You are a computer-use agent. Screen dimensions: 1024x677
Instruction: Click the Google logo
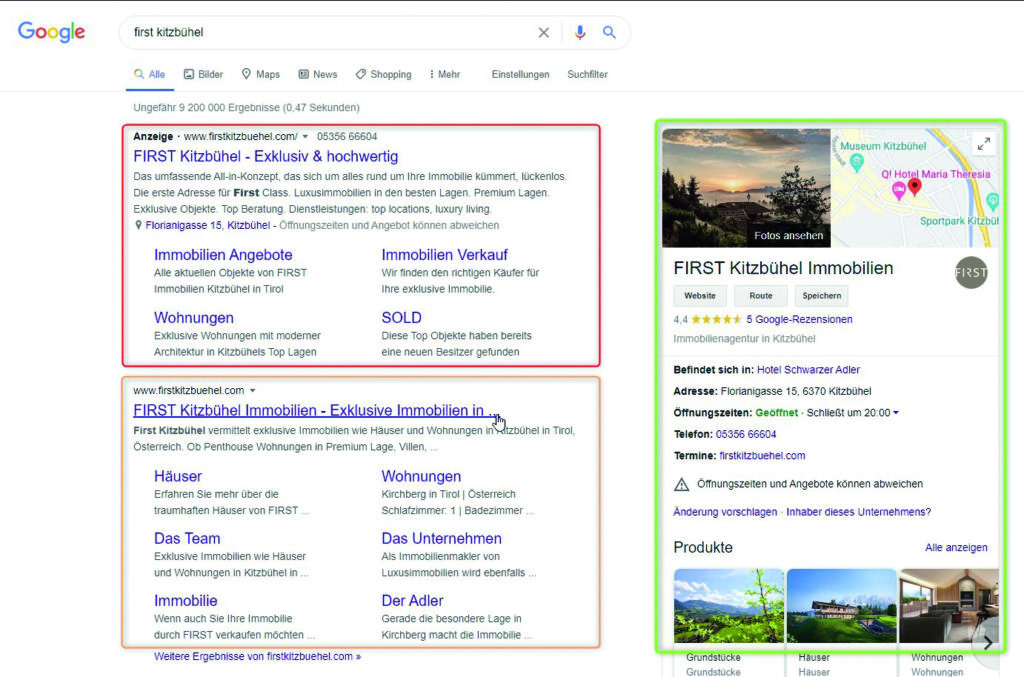tap(52, 32)
